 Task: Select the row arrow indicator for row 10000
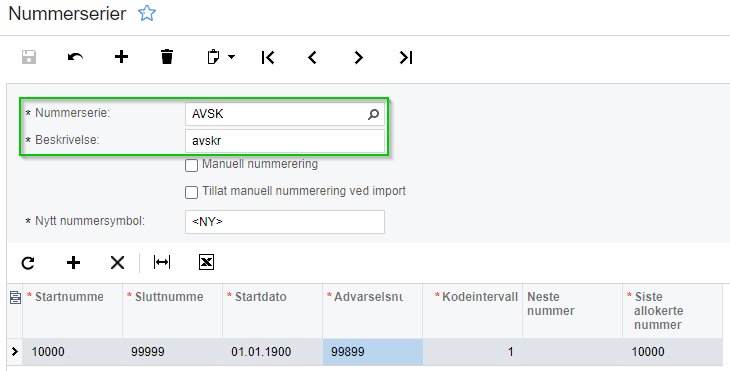pos(15,351)
